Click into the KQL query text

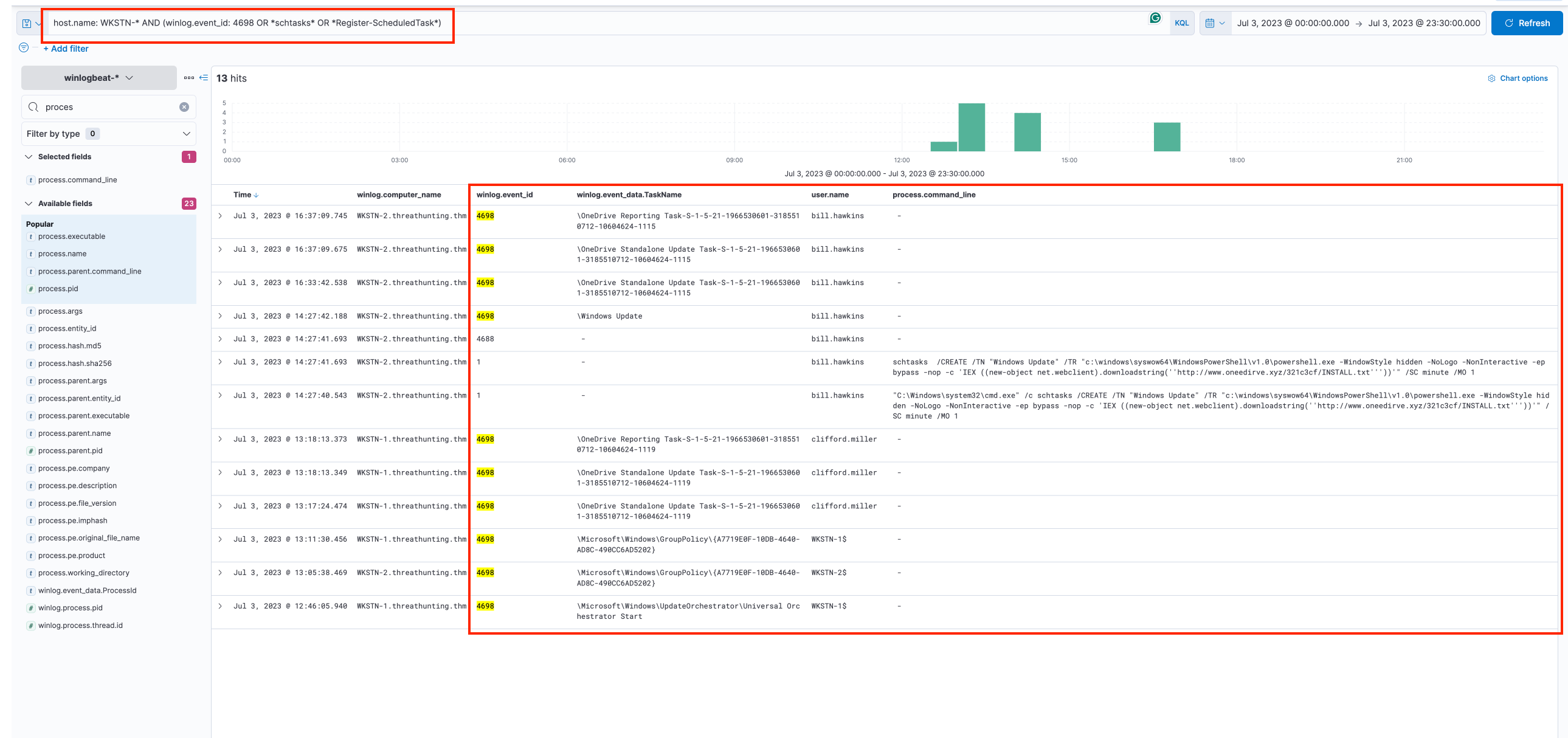(x=247, y=23)
